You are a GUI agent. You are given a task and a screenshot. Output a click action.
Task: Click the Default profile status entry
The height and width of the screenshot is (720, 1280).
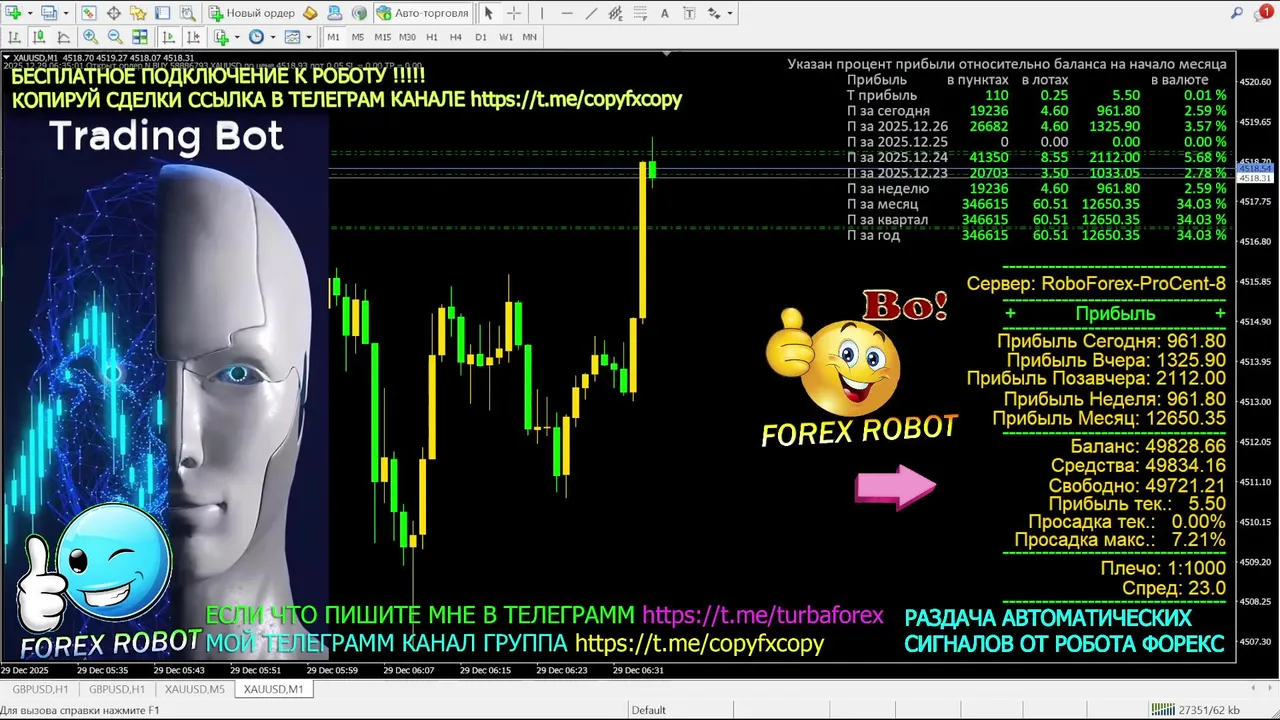(649, 710)
